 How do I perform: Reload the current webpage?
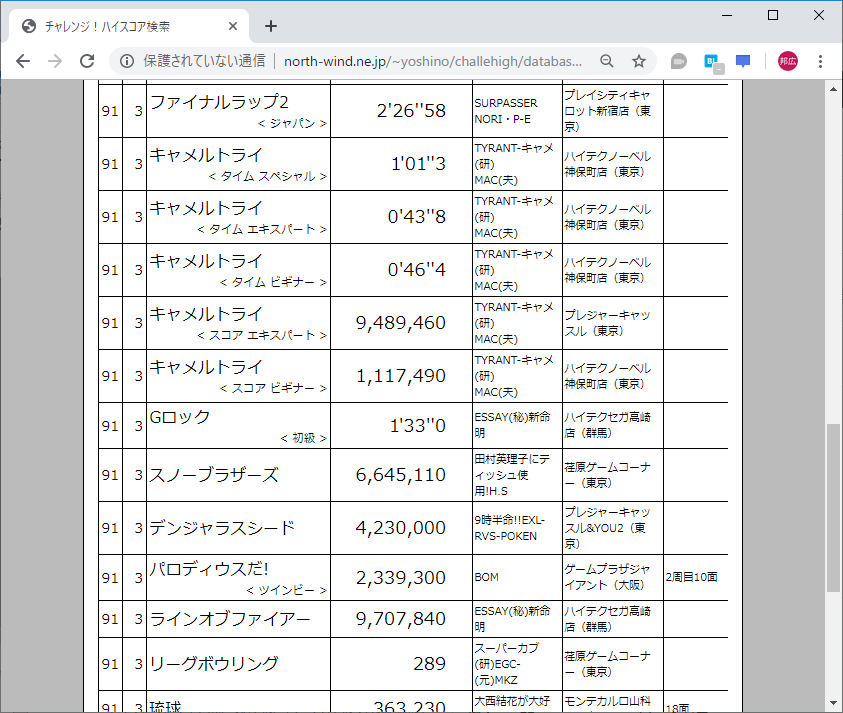click(x=87, y=61)
